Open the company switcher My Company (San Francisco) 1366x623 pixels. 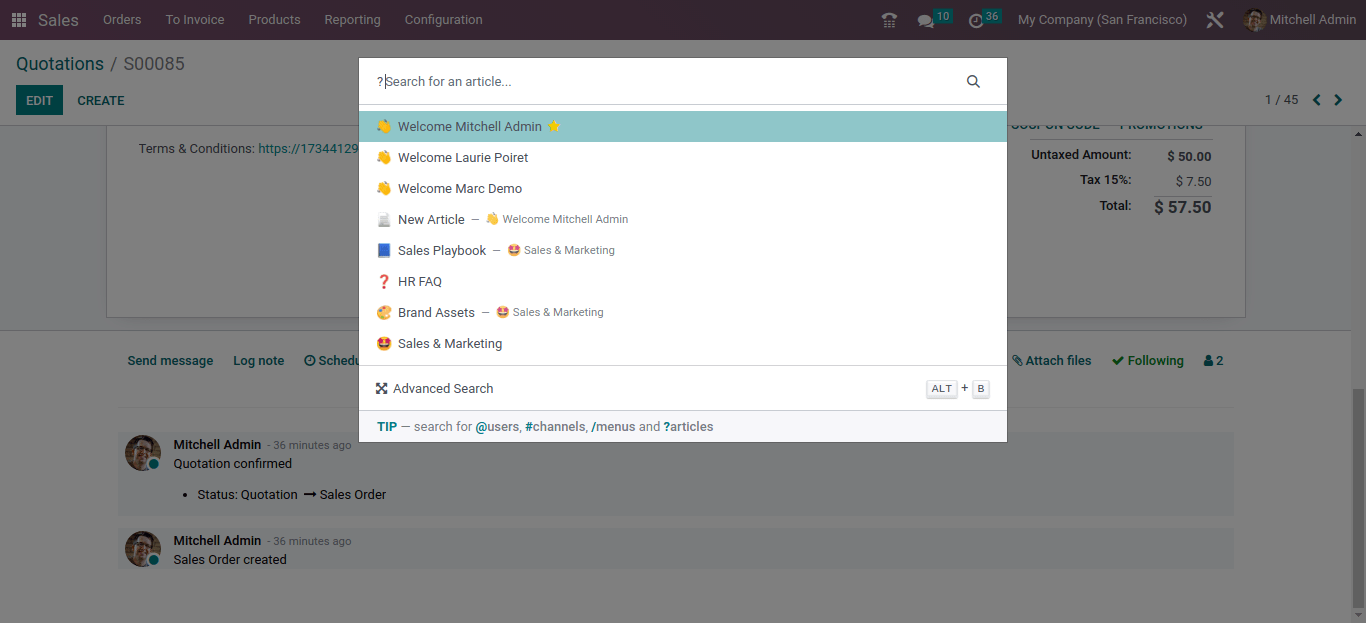pyautogui.click(x=1102, y=20)
